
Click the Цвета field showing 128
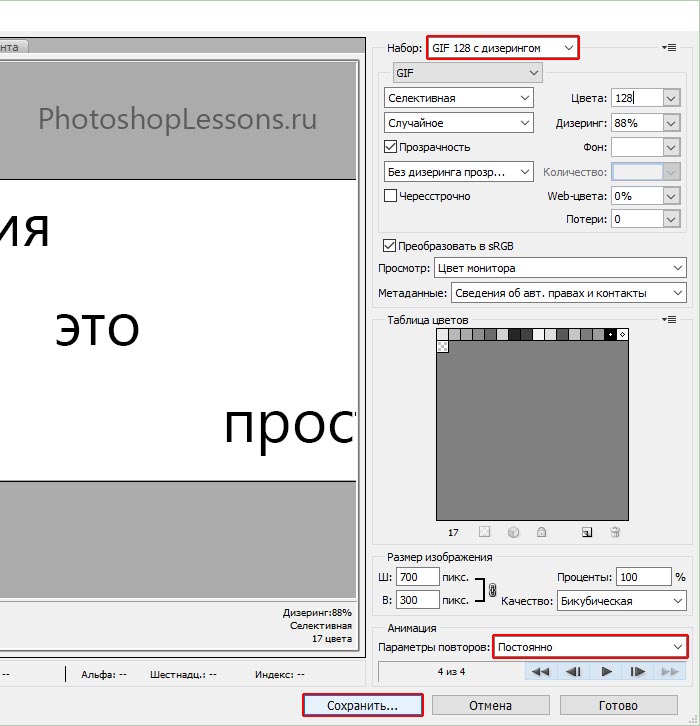(x=637, y=98)
